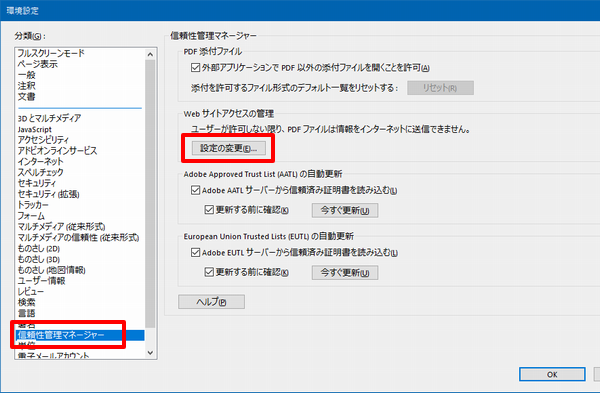Select セキュリティ category
Viewport: 600px width, 393px height.
click(x=36, y=183)
